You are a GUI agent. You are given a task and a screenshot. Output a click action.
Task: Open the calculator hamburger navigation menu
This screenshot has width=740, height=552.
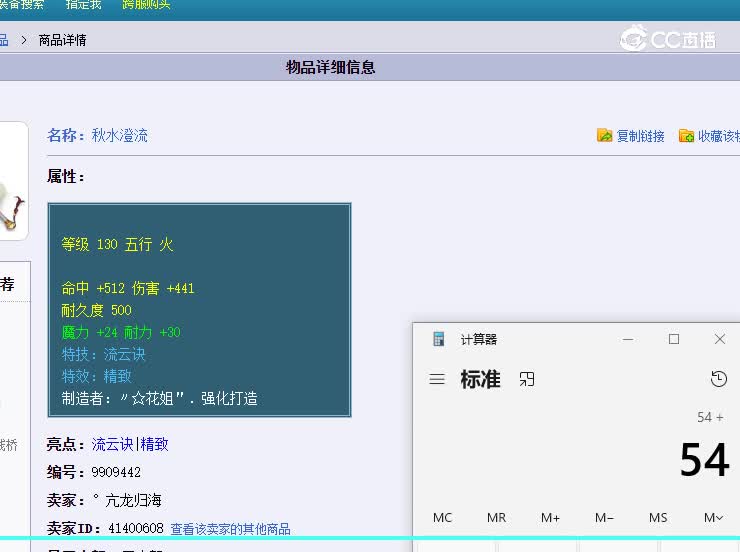[x=437, y=379]
